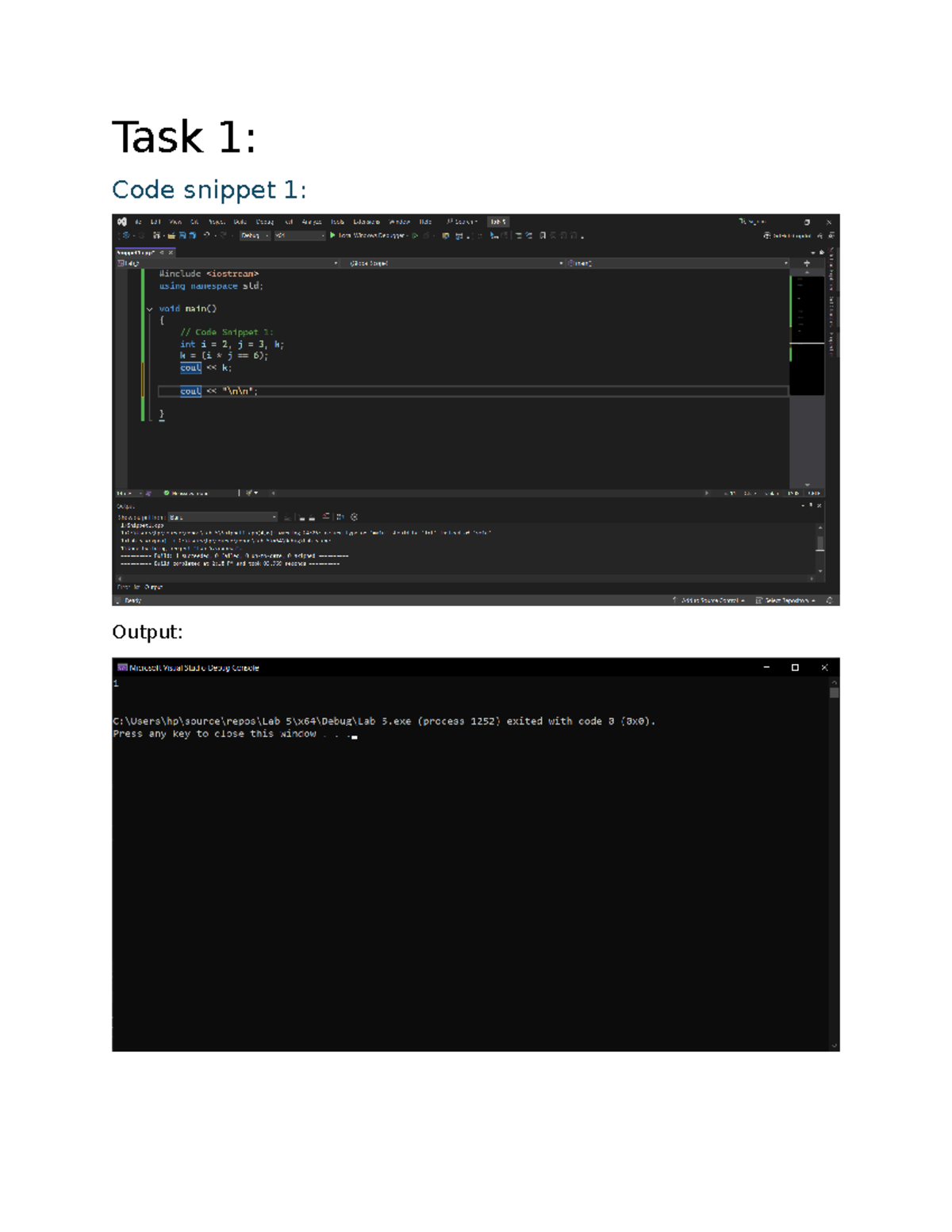Click Select Repository in the status bar
Viewport: 952px width, 1232px height.
[785, 601]
